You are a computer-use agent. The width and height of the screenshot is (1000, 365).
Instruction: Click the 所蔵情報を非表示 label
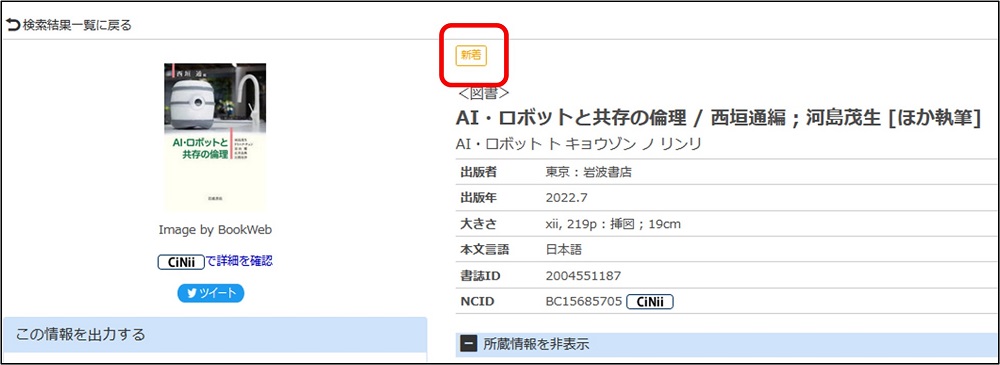click(536, 345)
